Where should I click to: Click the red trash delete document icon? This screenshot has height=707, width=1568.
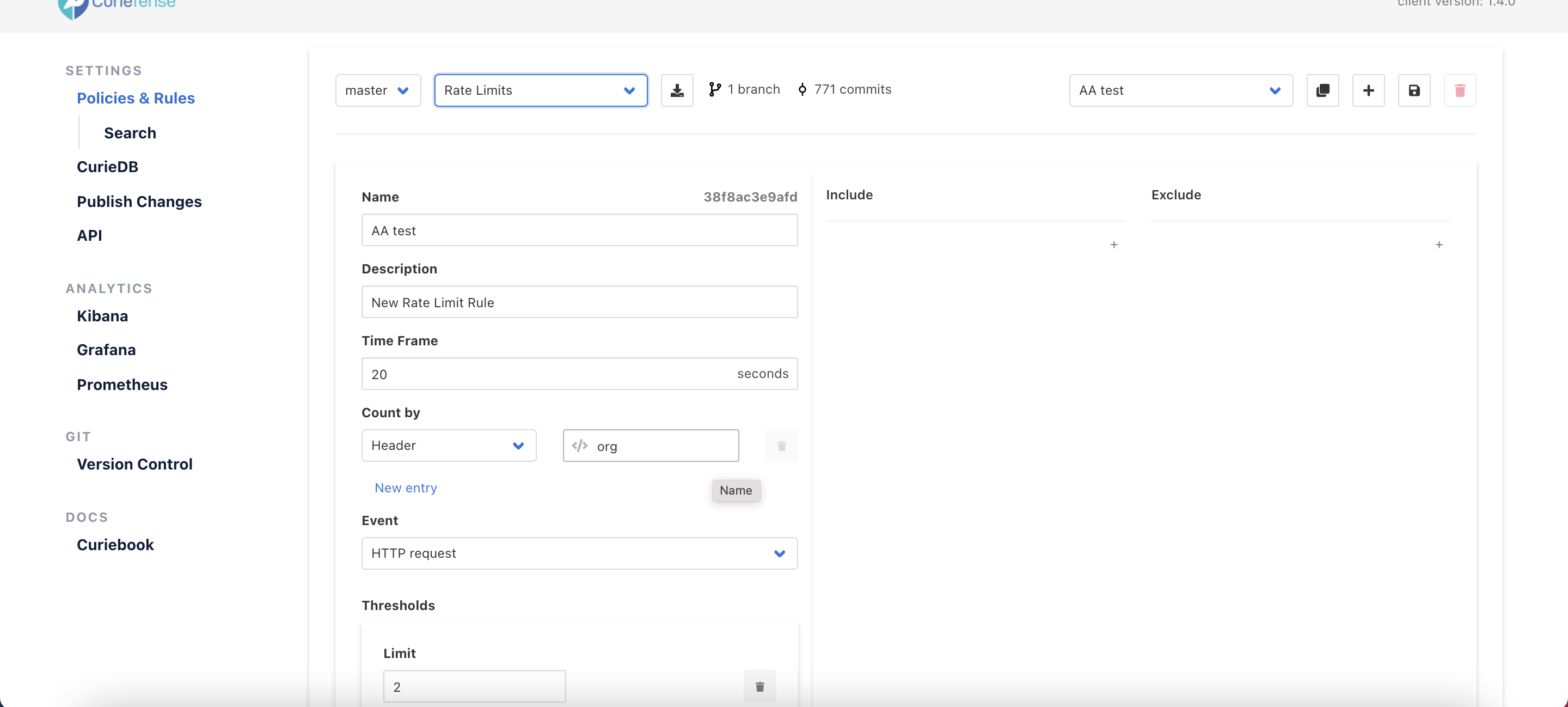(x=1459, y=90)
